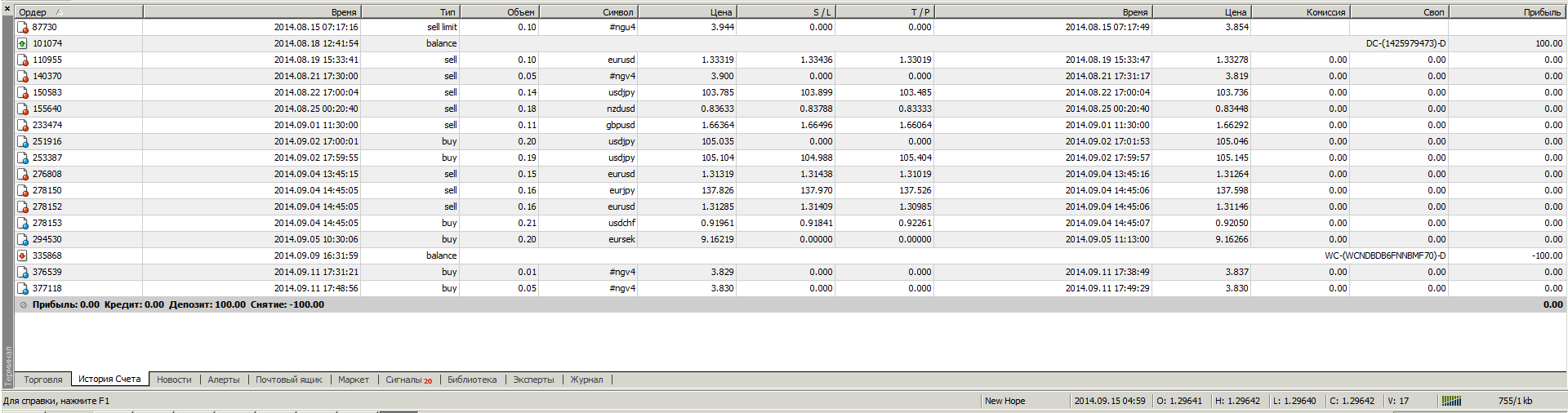This screenshot has height=413, width=1568.
Task: Switch to the Эксперты tab
Action: [x=533, y=380]
